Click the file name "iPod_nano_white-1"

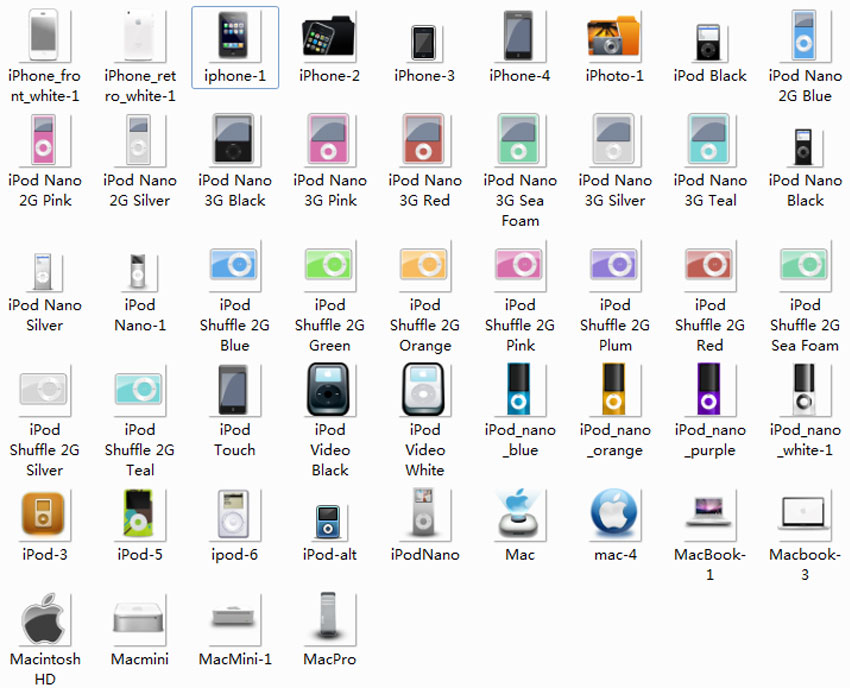pos(805,440)
